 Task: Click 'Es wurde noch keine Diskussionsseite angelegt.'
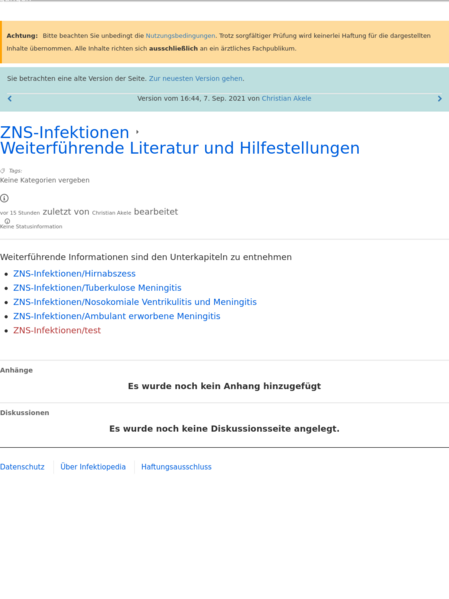(224, 429)
